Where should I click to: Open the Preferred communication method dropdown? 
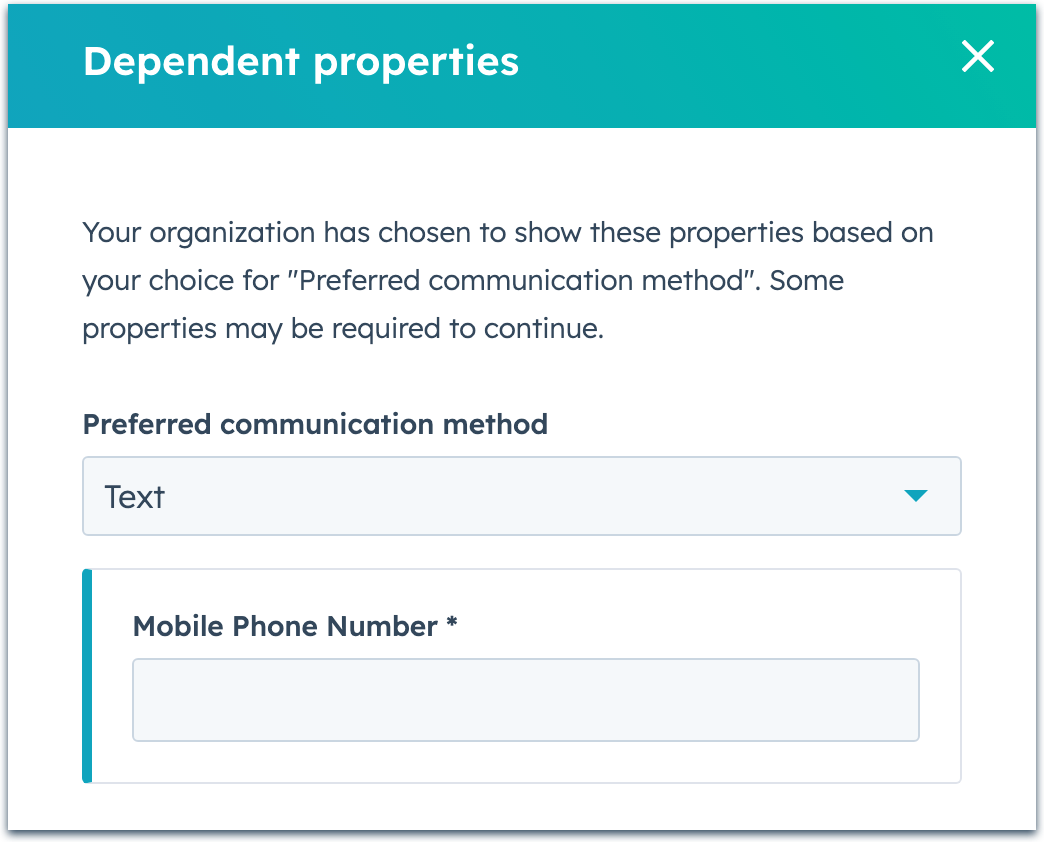click(520, 496)
